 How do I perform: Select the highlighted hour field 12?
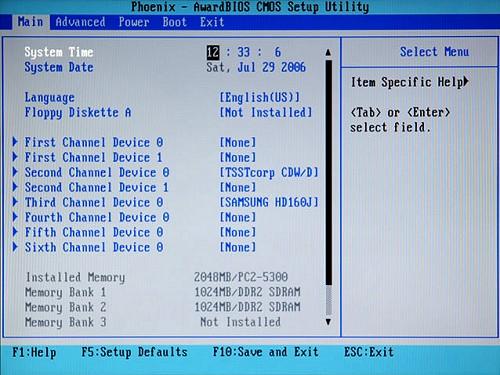pyautogui.click(x=213, y=52)
